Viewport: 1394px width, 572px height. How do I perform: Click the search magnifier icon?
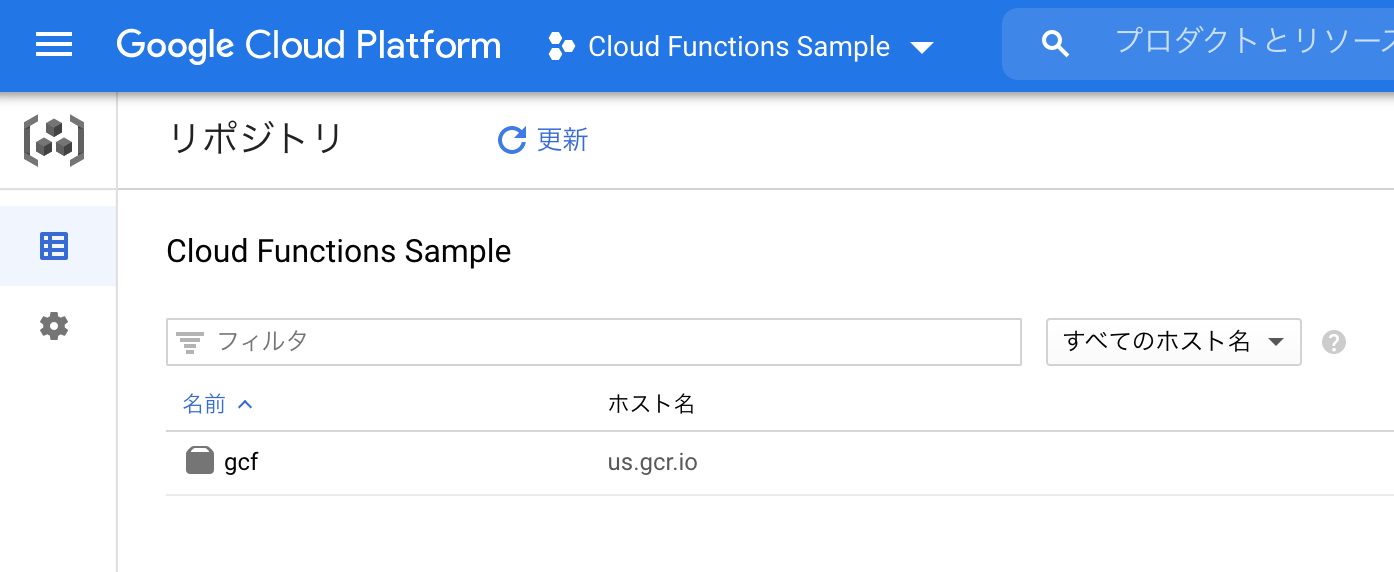click(x=1055, y=44)
